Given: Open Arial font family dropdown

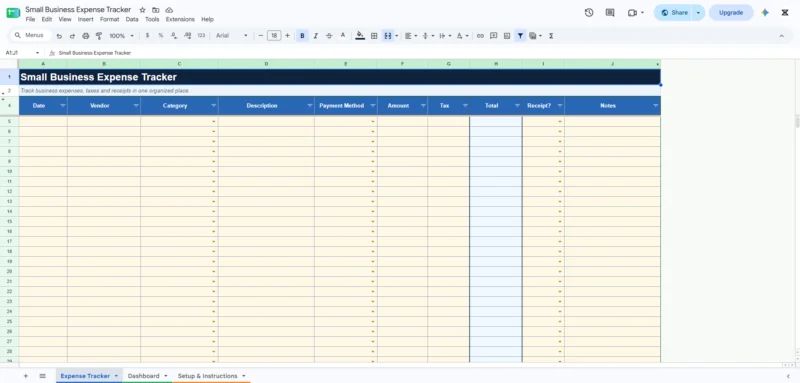Looking at the screenshot, I should pos(232,36).
